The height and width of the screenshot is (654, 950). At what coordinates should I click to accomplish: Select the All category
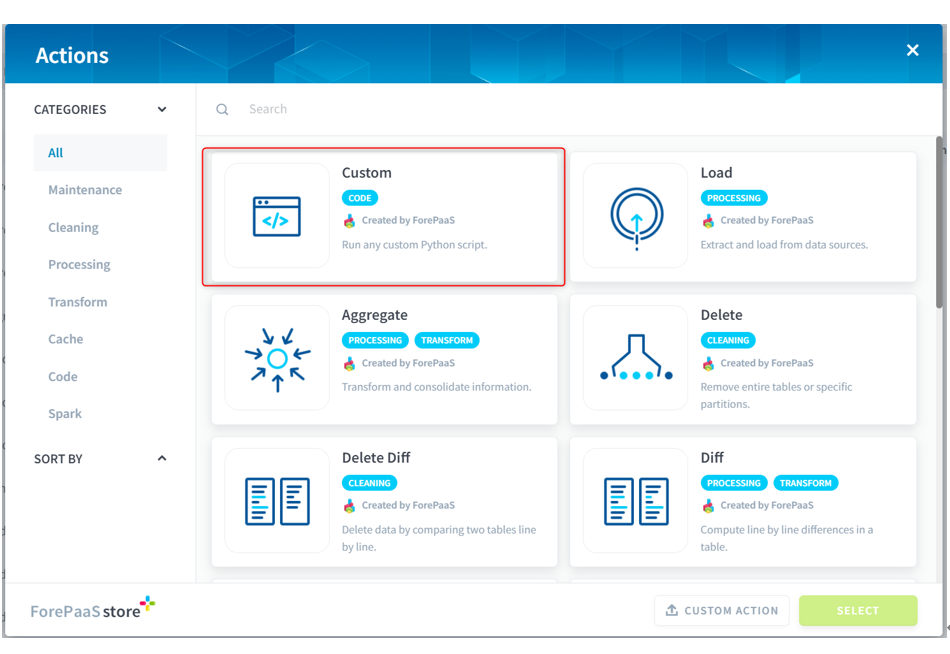point(101,153)
